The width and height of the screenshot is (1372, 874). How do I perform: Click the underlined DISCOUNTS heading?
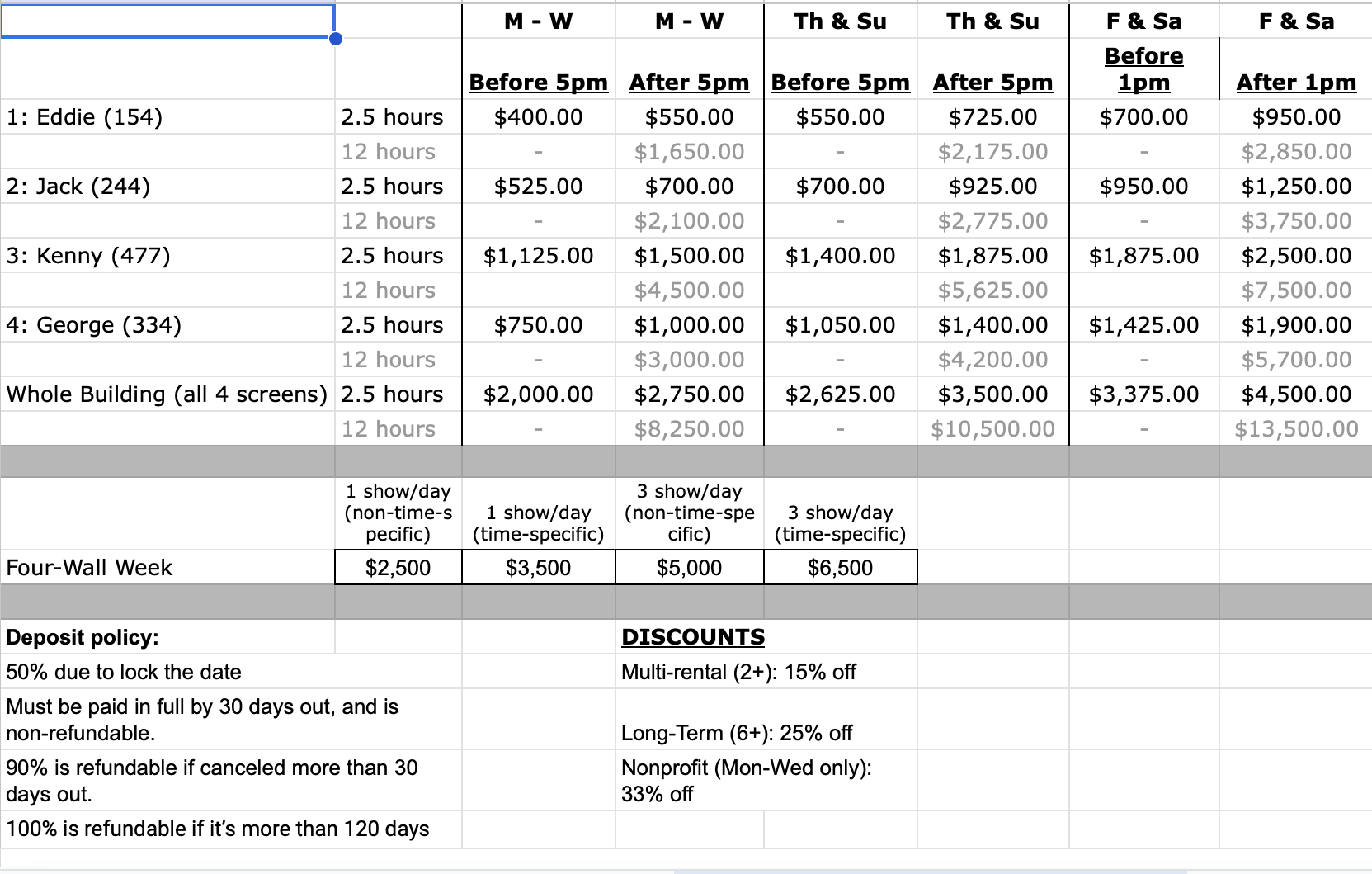[693, 637]
